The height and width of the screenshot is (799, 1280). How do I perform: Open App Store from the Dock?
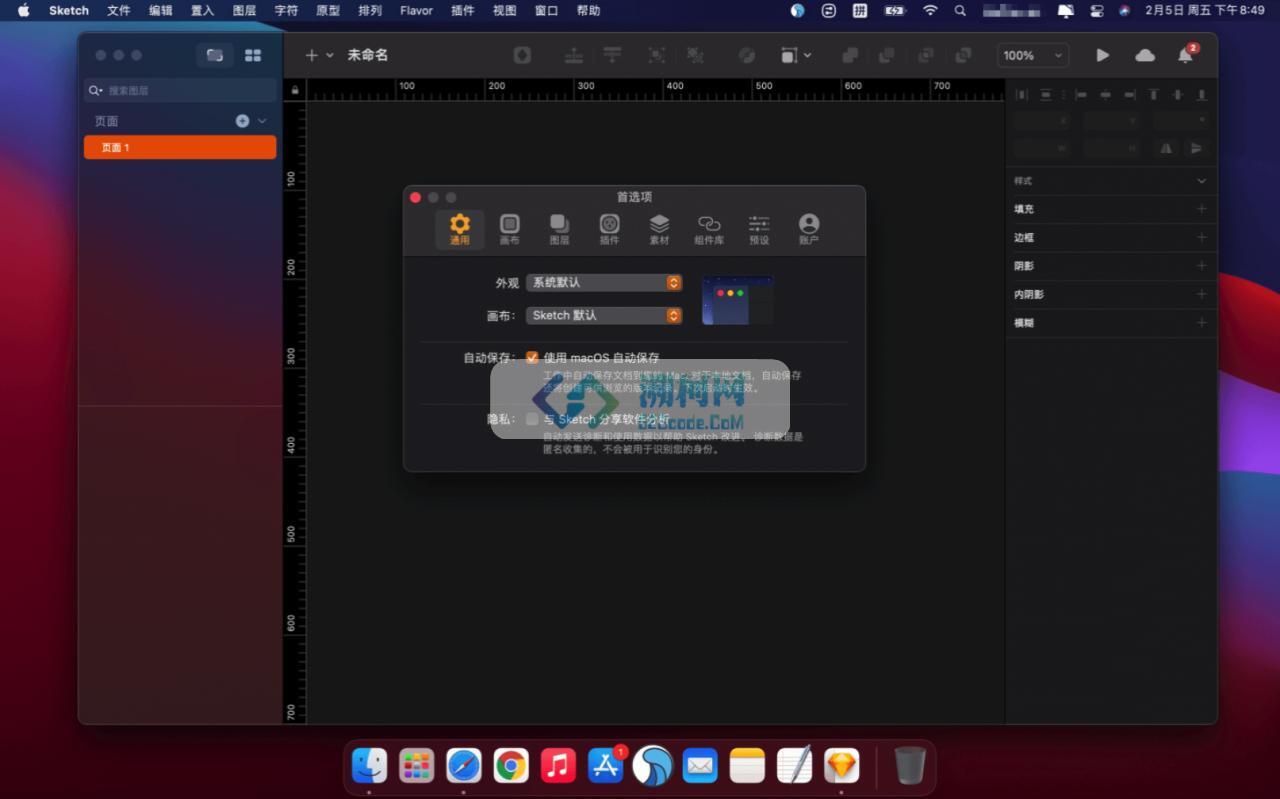(606, 767)
